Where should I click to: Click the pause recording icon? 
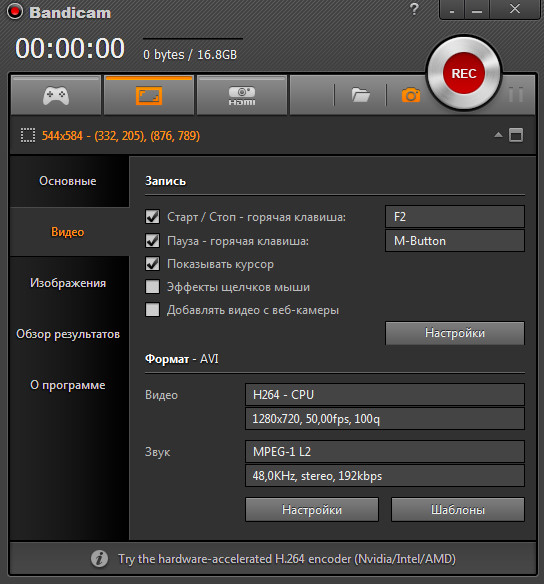[x=516, y=95]
